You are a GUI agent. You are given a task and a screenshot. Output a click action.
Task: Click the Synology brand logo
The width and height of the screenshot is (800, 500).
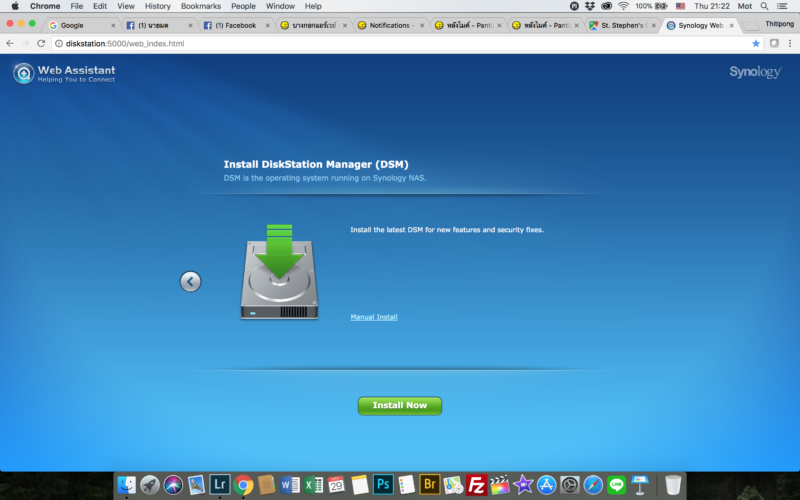tap(755, 72)
